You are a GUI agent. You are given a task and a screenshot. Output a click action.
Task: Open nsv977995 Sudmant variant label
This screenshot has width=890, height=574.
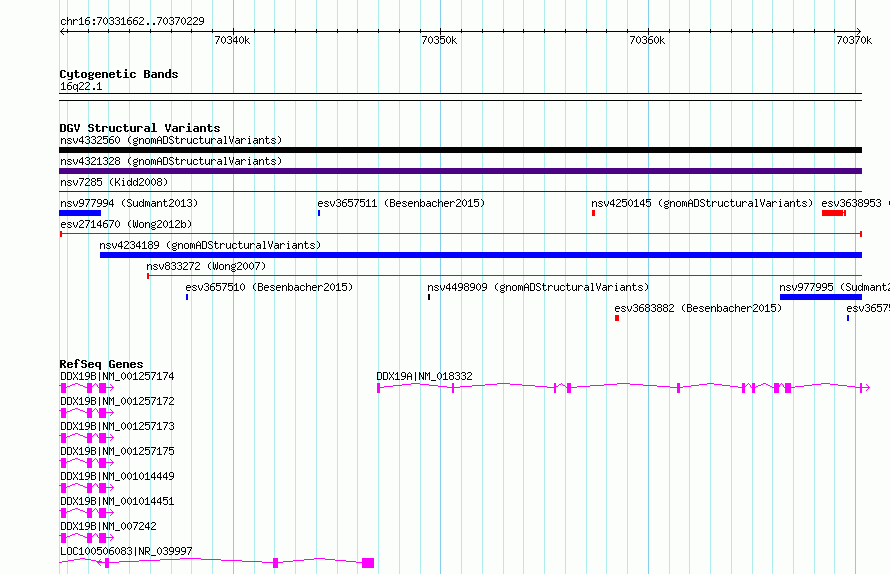point(834,287)
